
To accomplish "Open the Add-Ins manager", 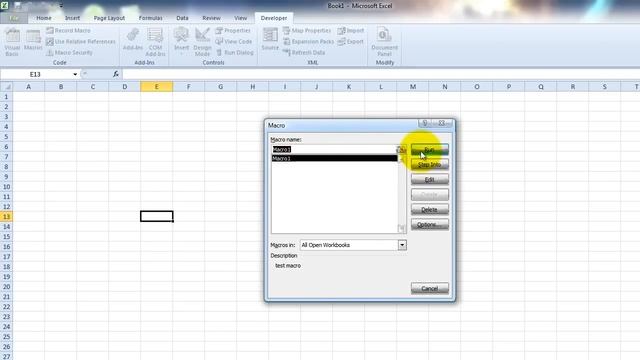I will [133, 40].
